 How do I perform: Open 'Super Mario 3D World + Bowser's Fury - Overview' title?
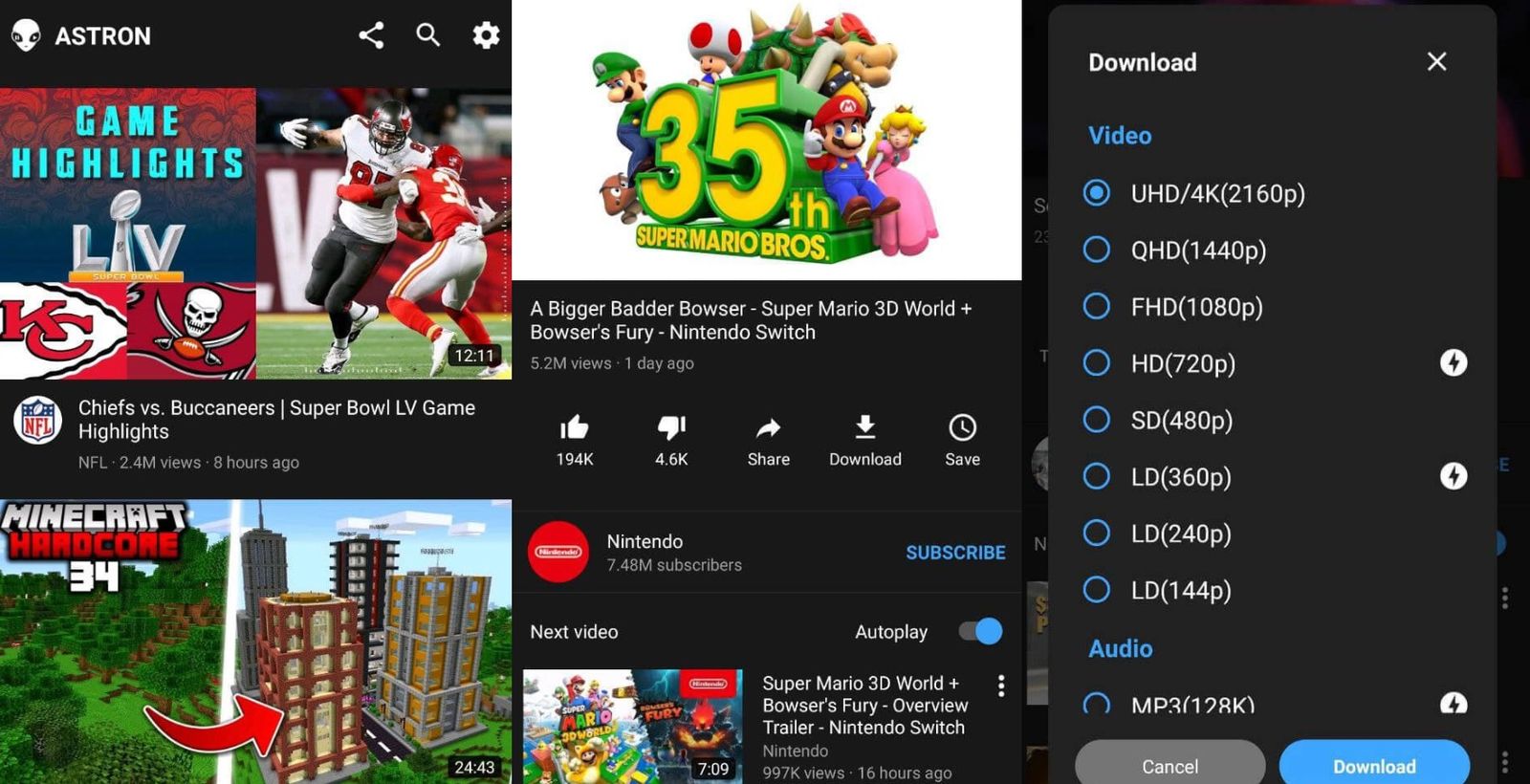[x=864, y=705]
